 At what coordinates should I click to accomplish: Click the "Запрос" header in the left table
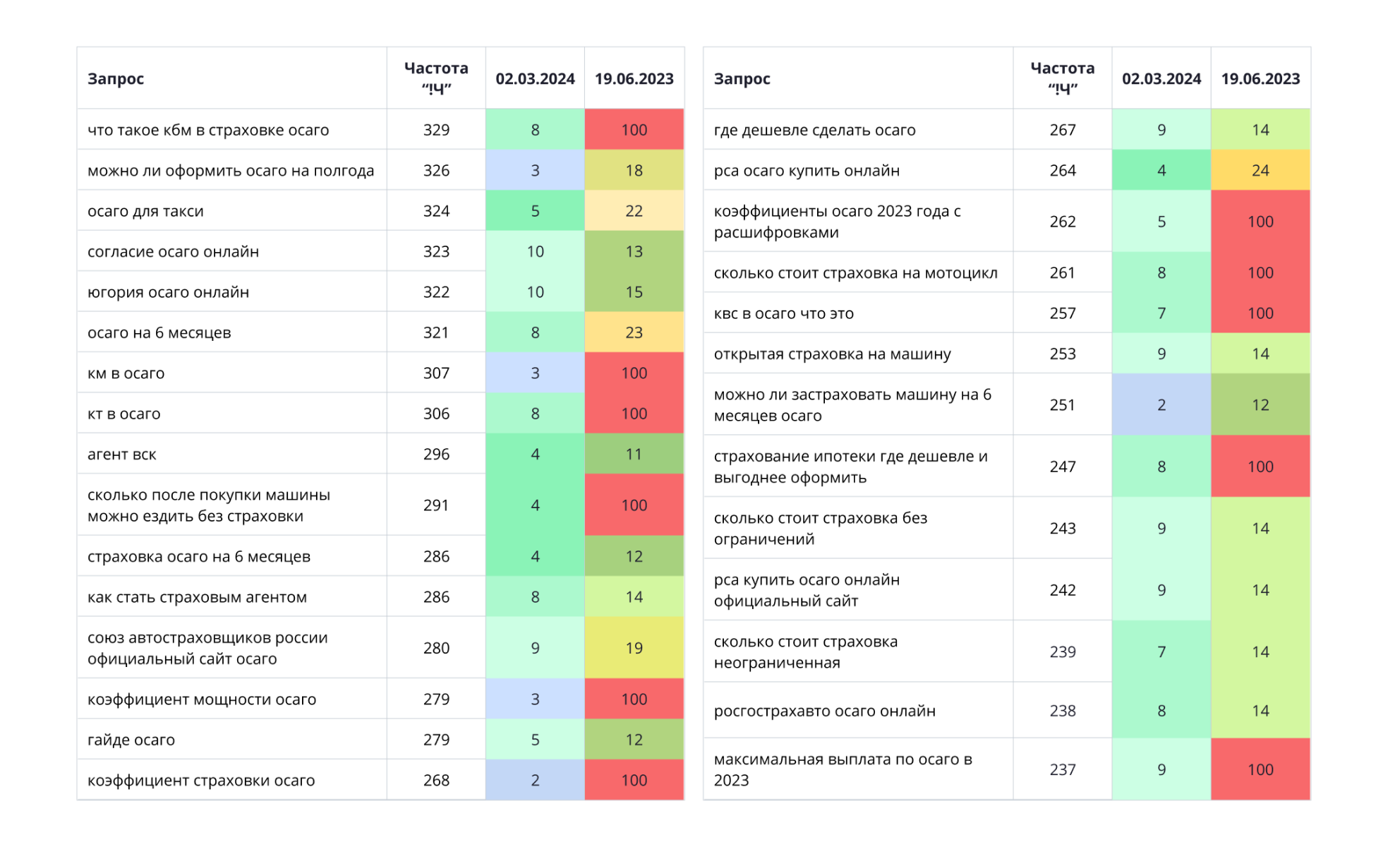click(x=116, y=79)
